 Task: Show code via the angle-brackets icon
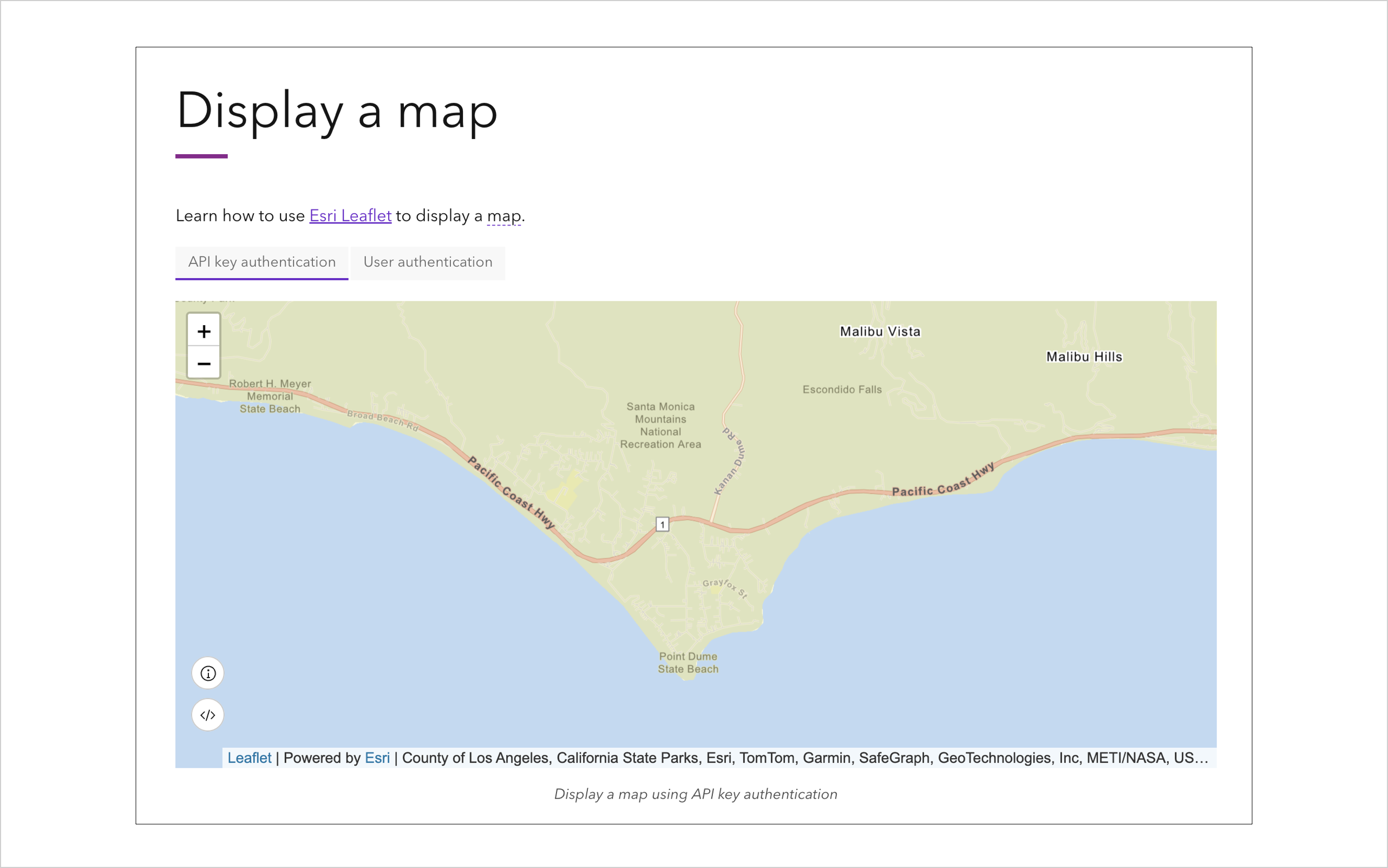(208, 715)
